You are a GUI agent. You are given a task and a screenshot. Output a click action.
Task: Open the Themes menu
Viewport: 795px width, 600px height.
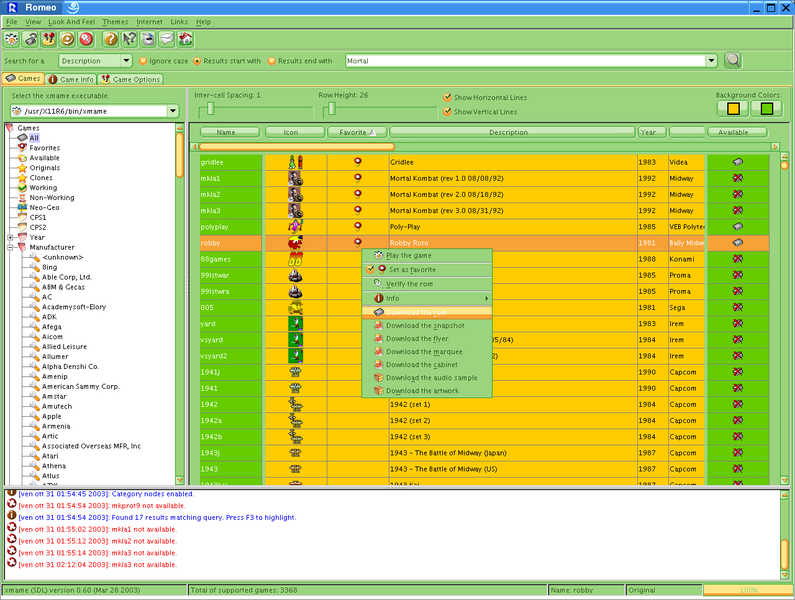[115, 22]
